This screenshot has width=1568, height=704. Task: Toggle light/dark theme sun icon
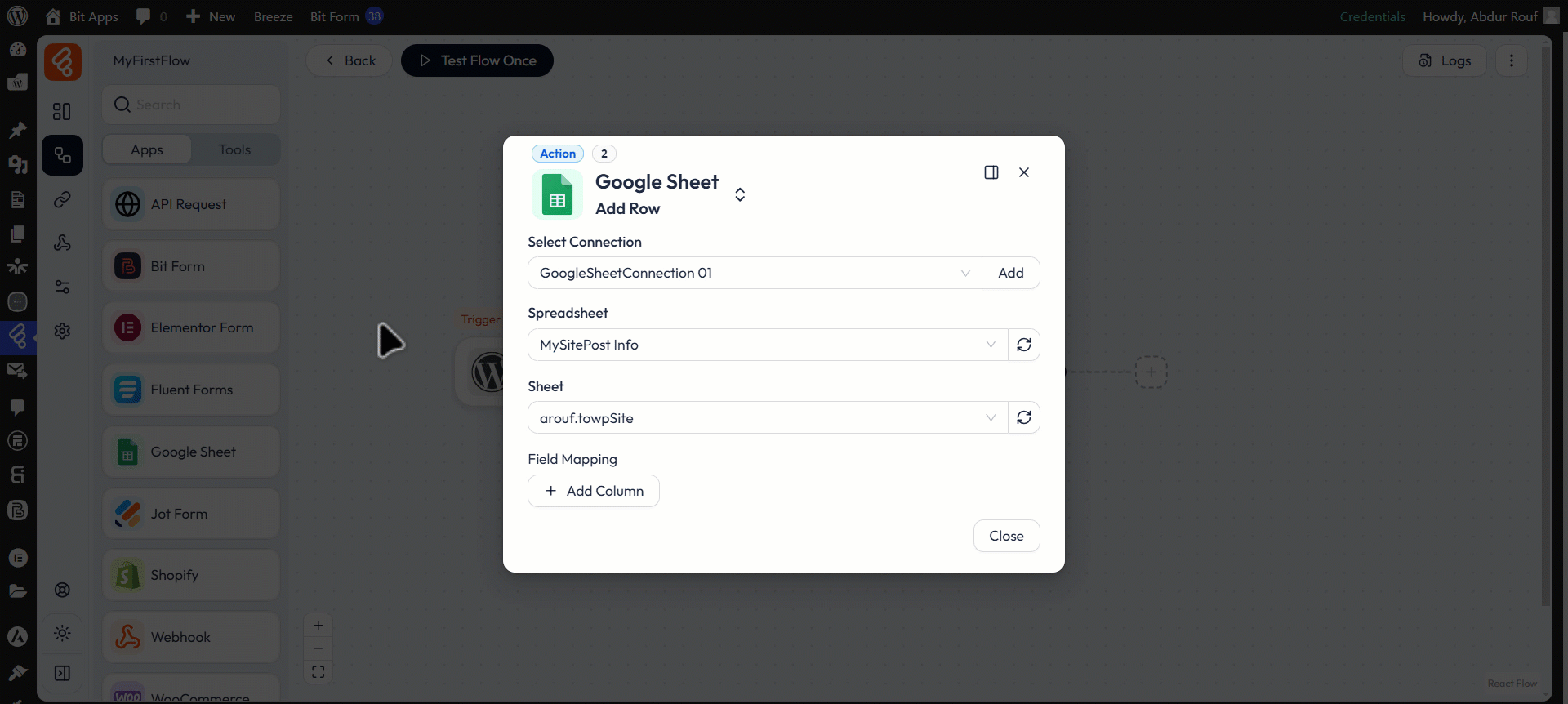pyautogui.click(x=62, y=633)
